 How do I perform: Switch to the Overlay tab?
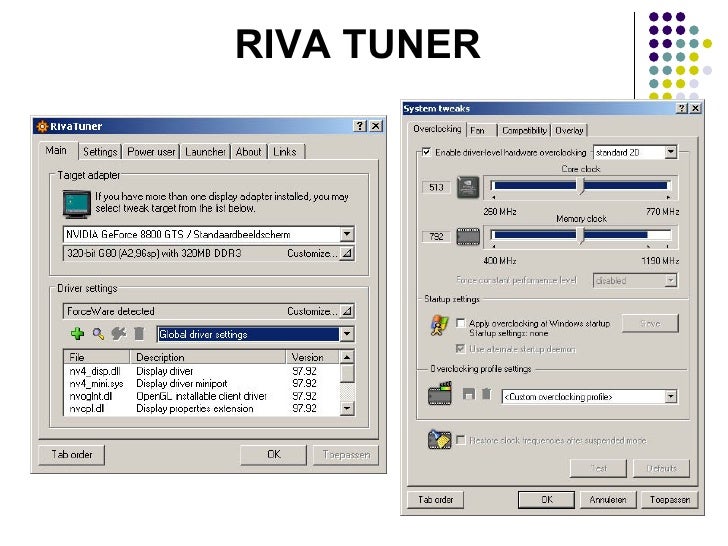pos(569,130)
